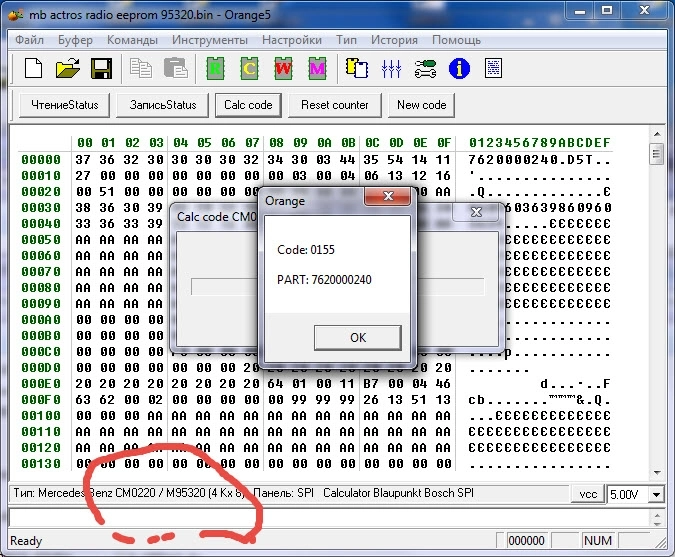
Task: Click the vcc button
Action: pyautogui.click(x=588, y=494)
